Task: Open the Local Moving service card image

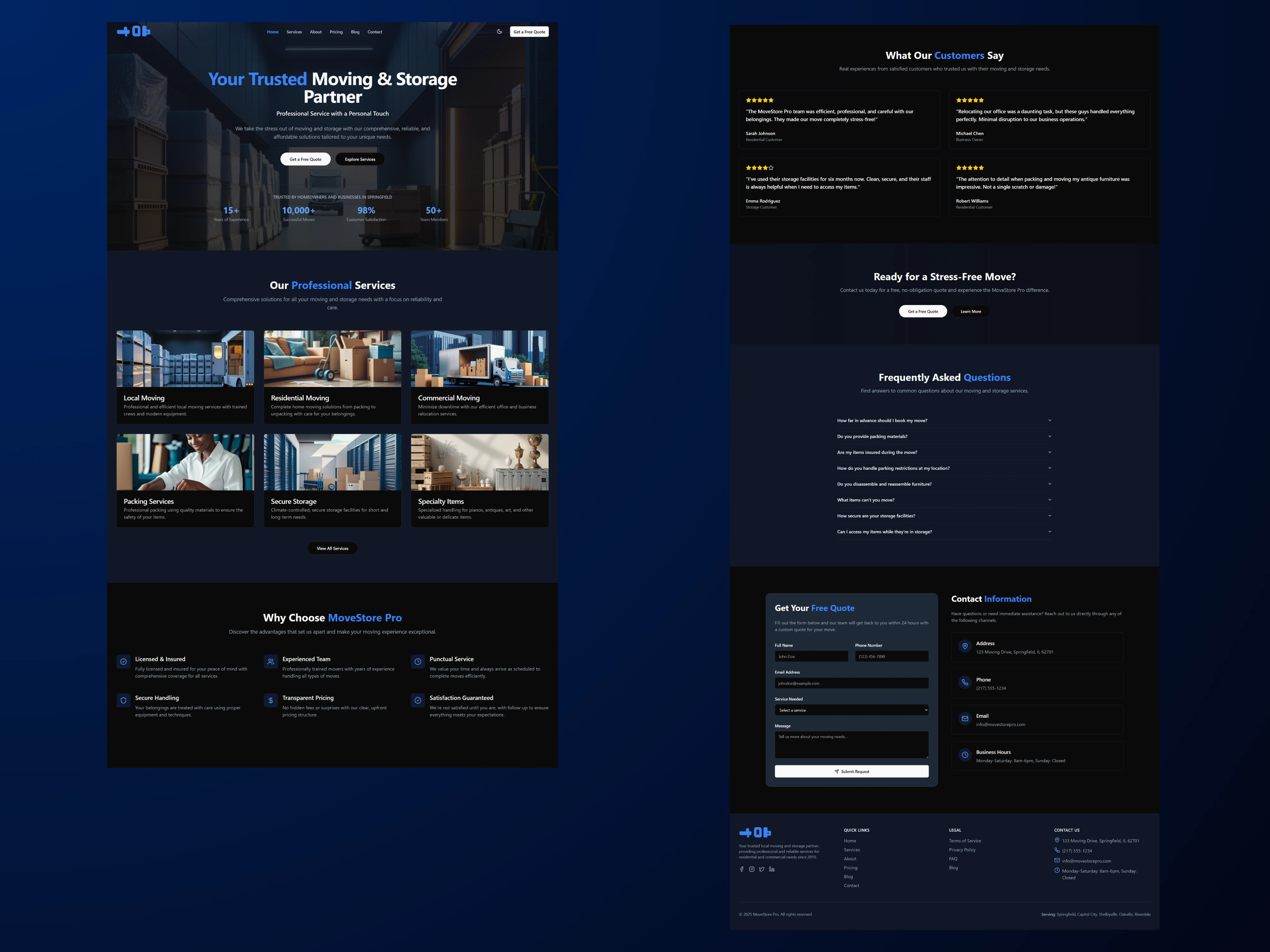Action: tap(185, 359)
